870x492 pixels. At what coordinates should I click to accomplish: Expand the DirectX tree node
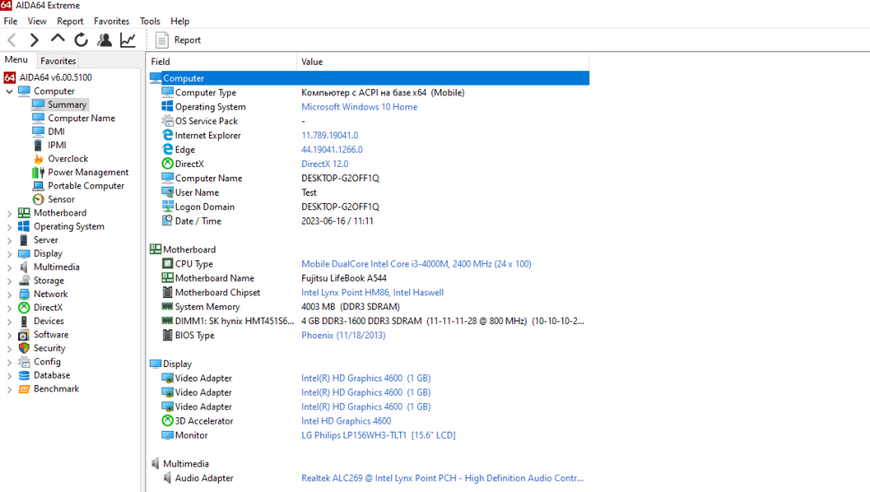tap(9, 308)
